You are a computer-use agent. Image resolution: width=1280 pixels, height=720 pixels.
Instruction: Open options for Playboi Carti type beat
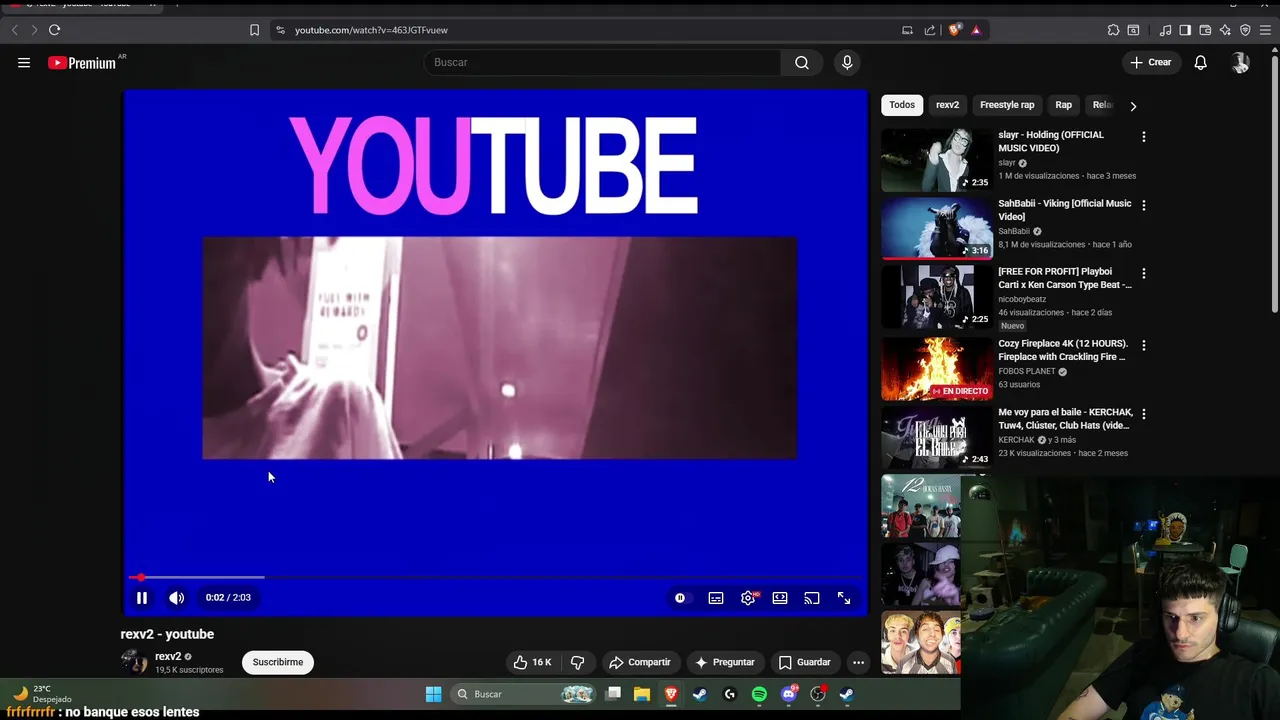[1144, 273]
